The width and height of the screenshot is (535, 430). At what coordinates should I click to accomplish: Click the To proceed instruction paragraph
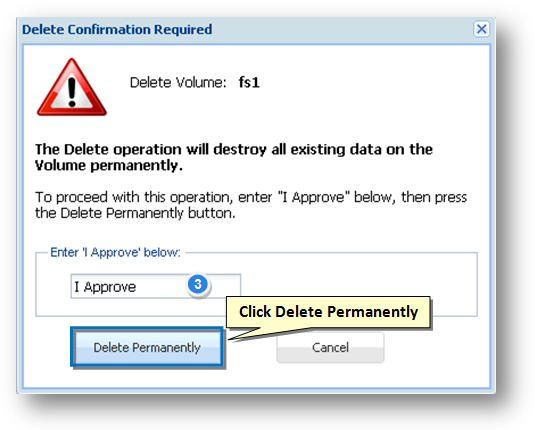pyautogui.click(x=251, y=205)
